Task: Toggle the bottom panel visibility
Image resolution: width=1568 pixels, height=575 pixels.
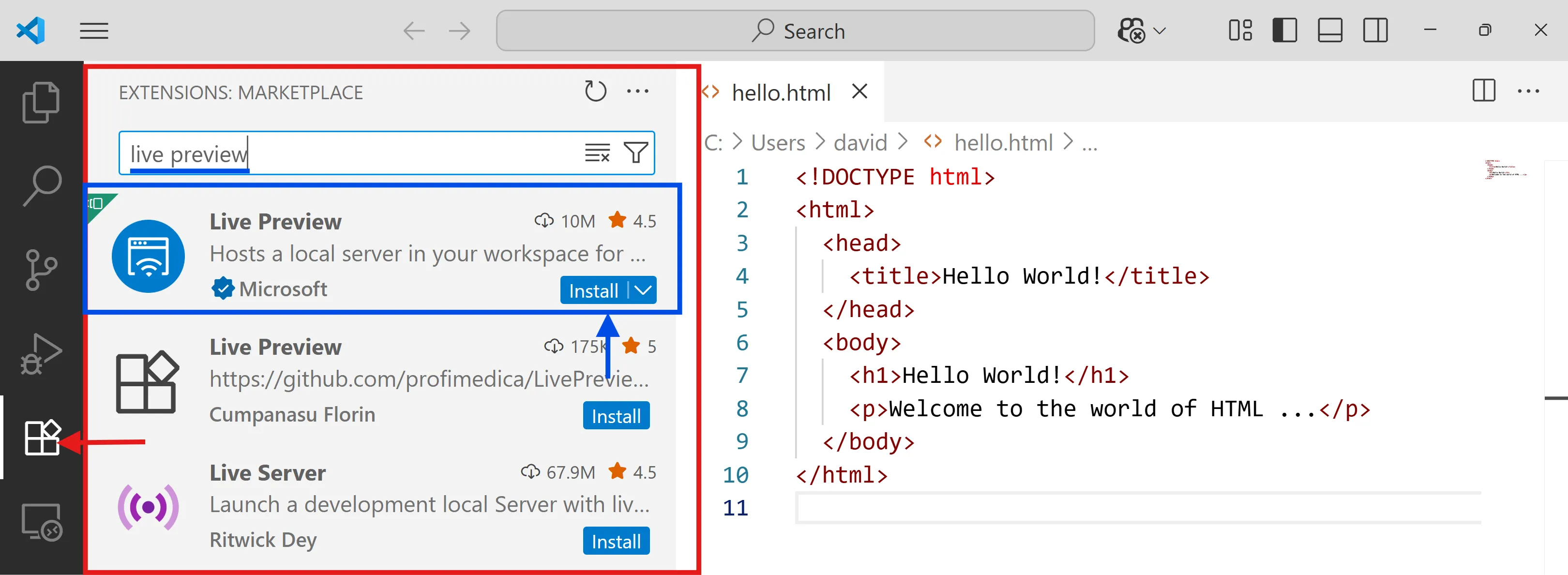Action: pyautogui.click(x=1329, y=30)
